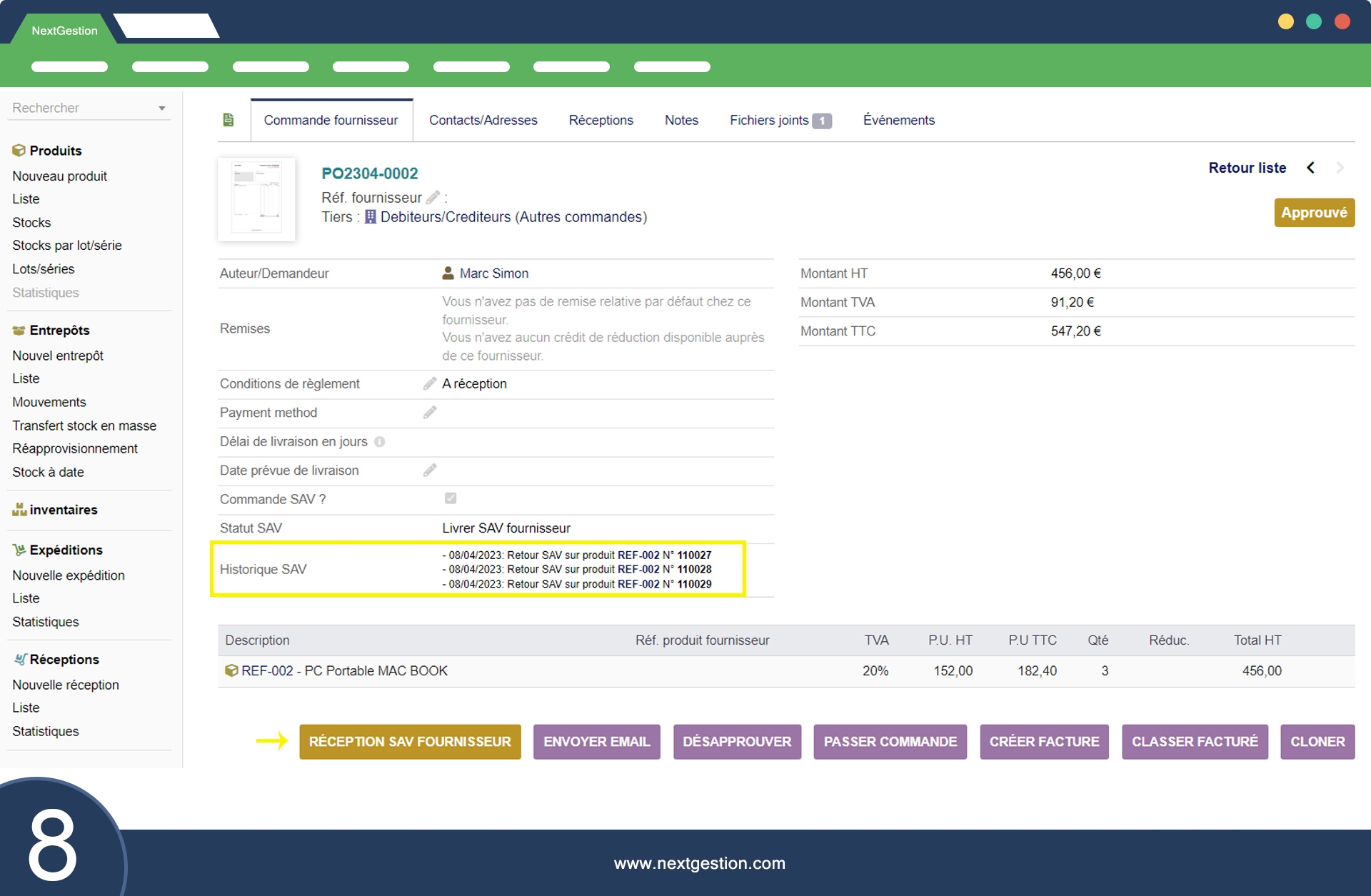Viewport: 1371px width, 896px height.
Task: Click the document icon left of tabs
Action: click(228, 120)
